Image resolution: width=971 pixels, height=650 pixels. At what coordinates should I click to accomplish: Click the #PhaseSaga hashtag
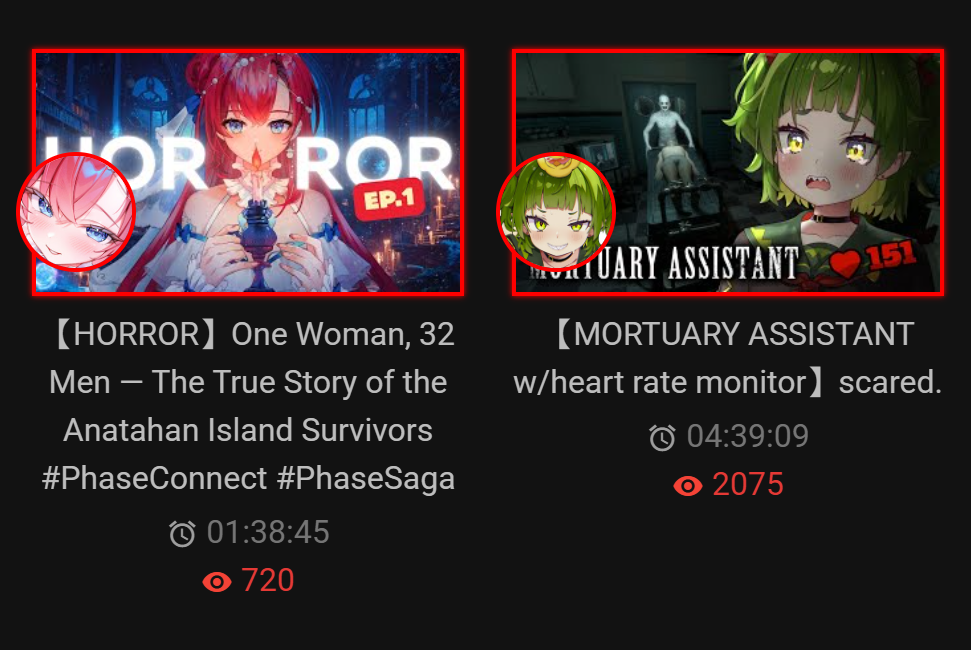366,479
